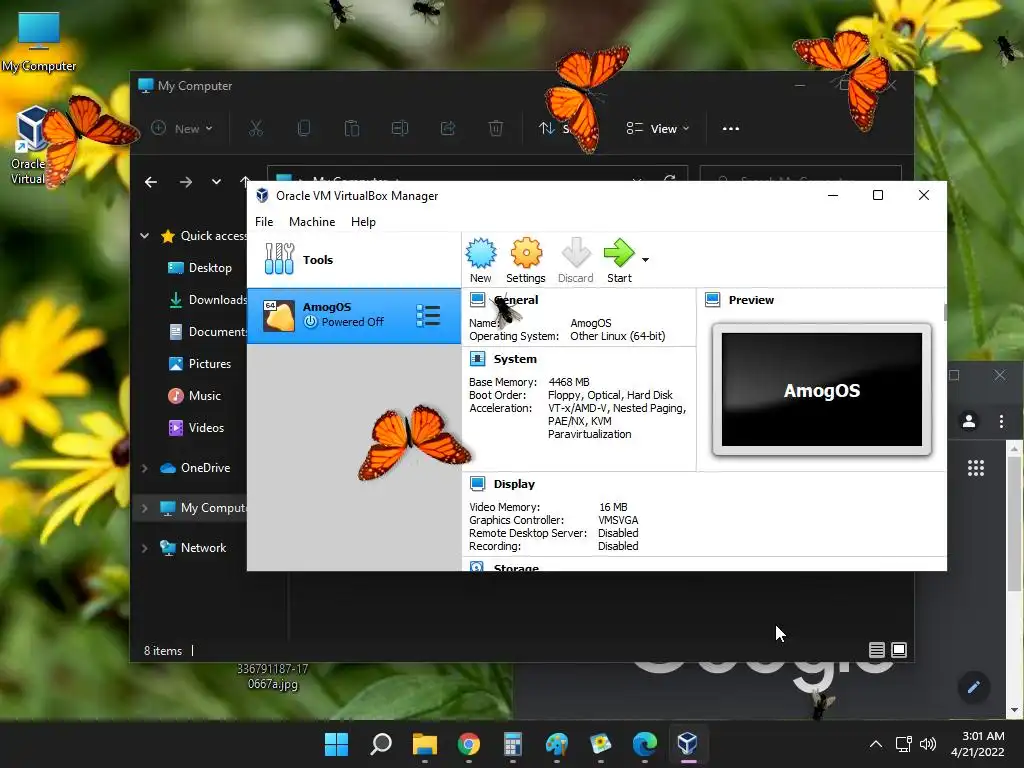This screenshot has height=768, width=1024.
Task: Click the AmogOS preview thumbnail
Action: [x=822, y=390]
